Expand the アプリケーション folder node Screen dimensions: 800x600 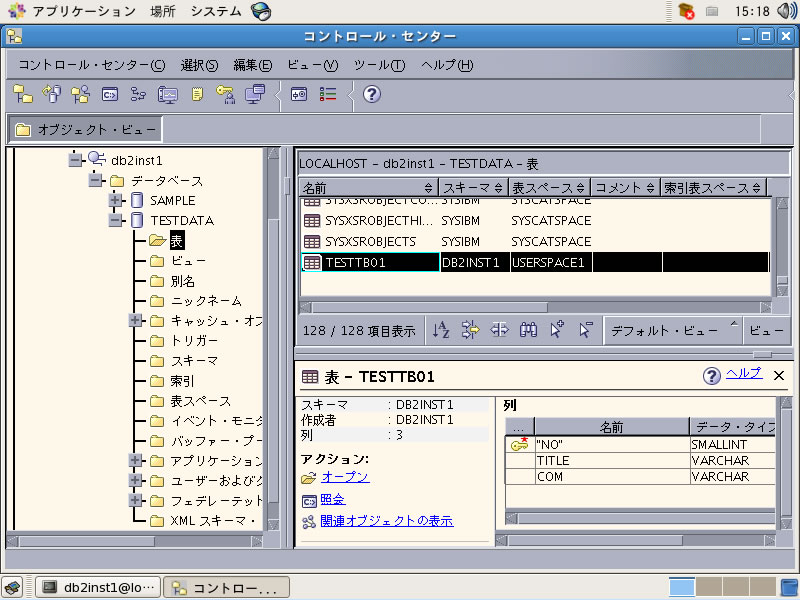pos(136,461)
